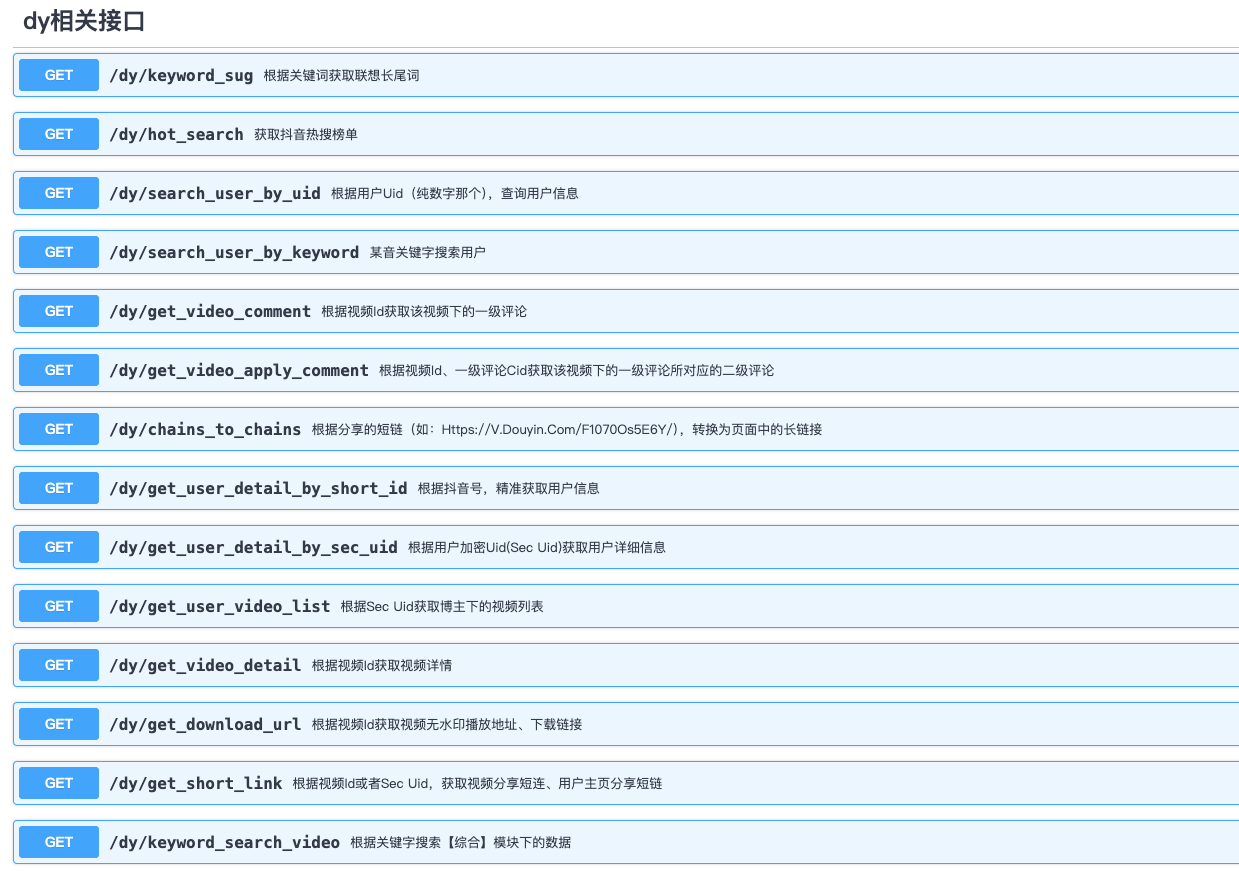The width and height of the screenshot is (1239, 885).
Task: Expand the /dy/keyword_sug endpoint row
Action: [x=626, y=75]
